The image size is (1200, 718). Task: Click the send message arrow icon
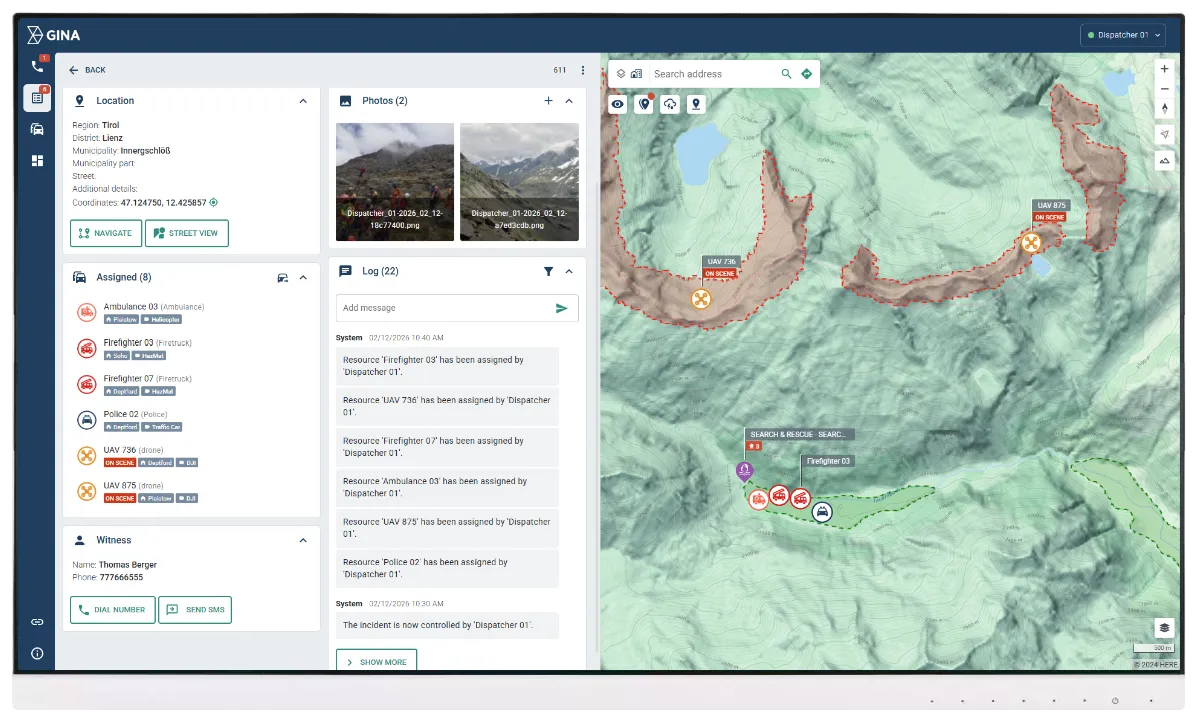pyautogui.click(x=561, y=308)
